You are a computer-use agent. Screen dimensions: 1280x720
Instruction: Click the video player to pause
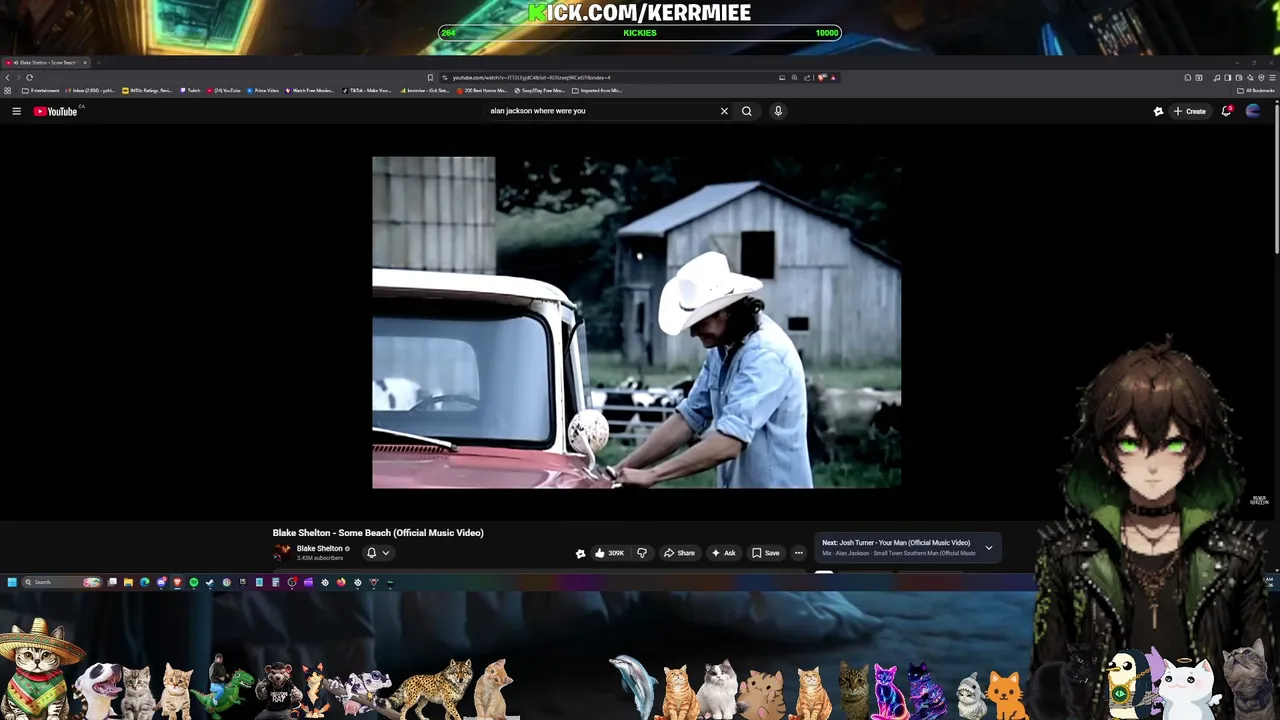[x=636, y=322]
